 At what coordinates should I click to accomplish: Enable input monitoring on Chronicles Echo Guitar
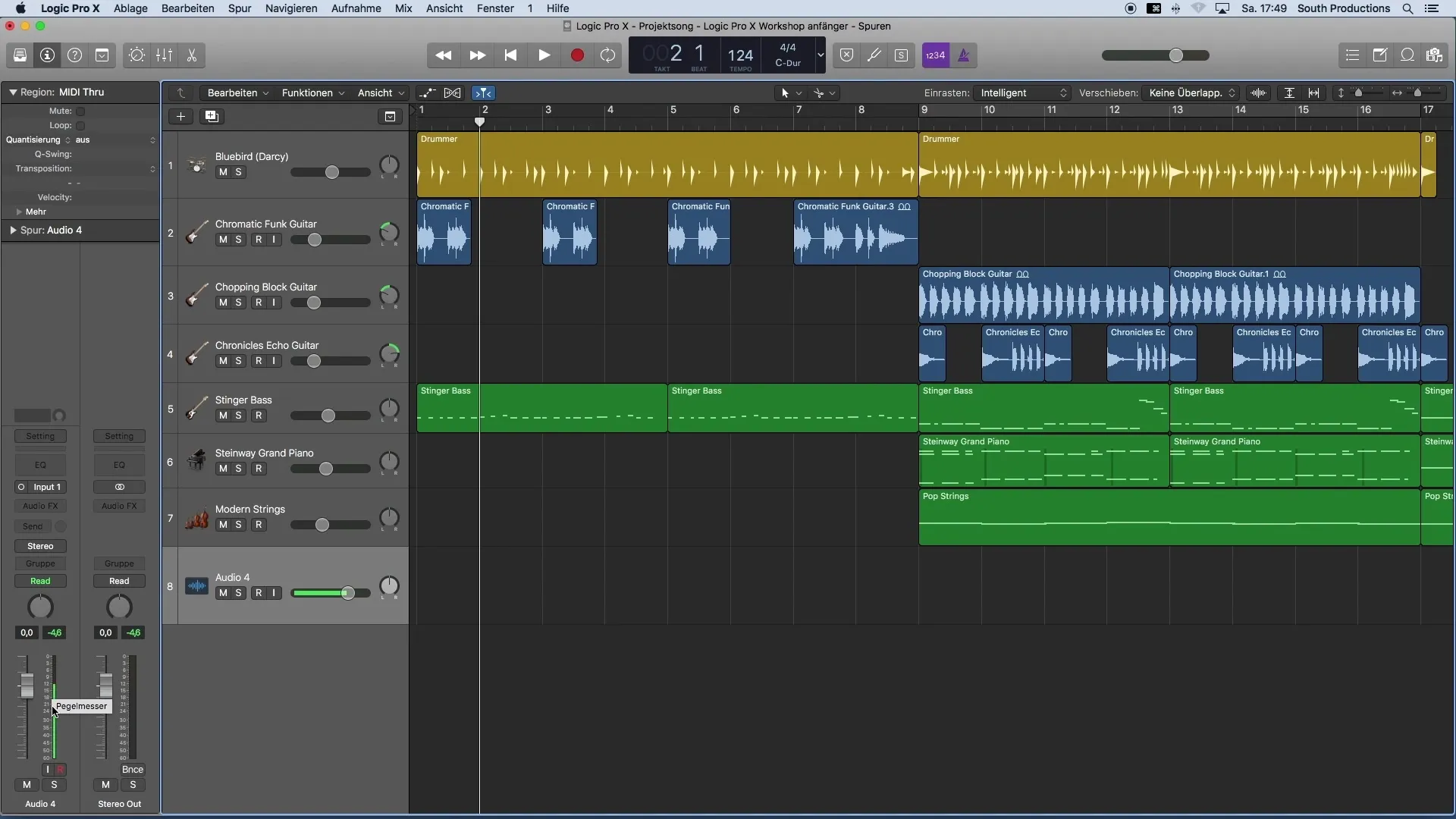coord(275,361)
